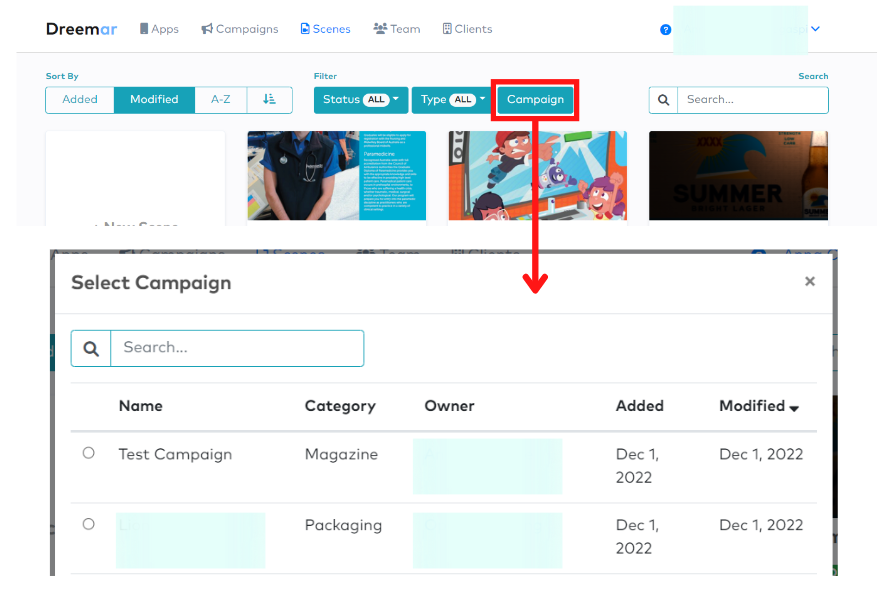Click the 'Packaging' category cell

tap(343, 526)
